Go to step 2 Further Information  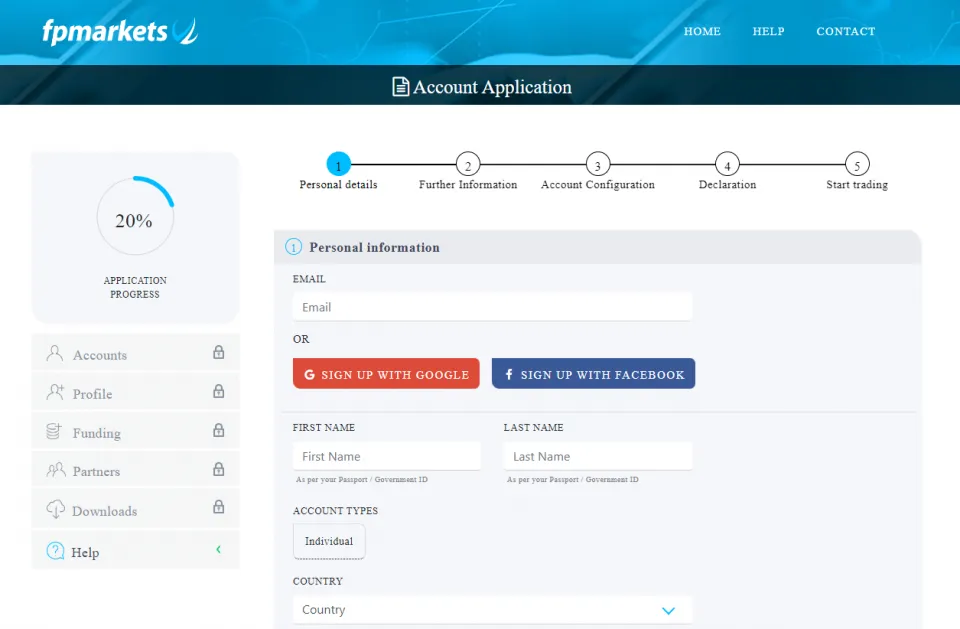pyautogui.click(x=467, y=165)
